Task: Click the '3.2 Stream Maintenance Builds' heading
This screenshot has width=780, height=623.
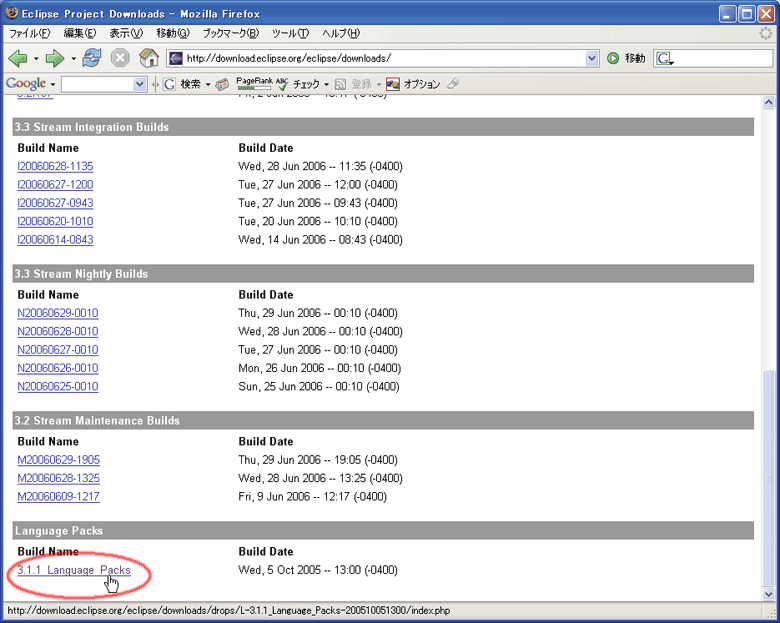Action: (x=97, y=421)
